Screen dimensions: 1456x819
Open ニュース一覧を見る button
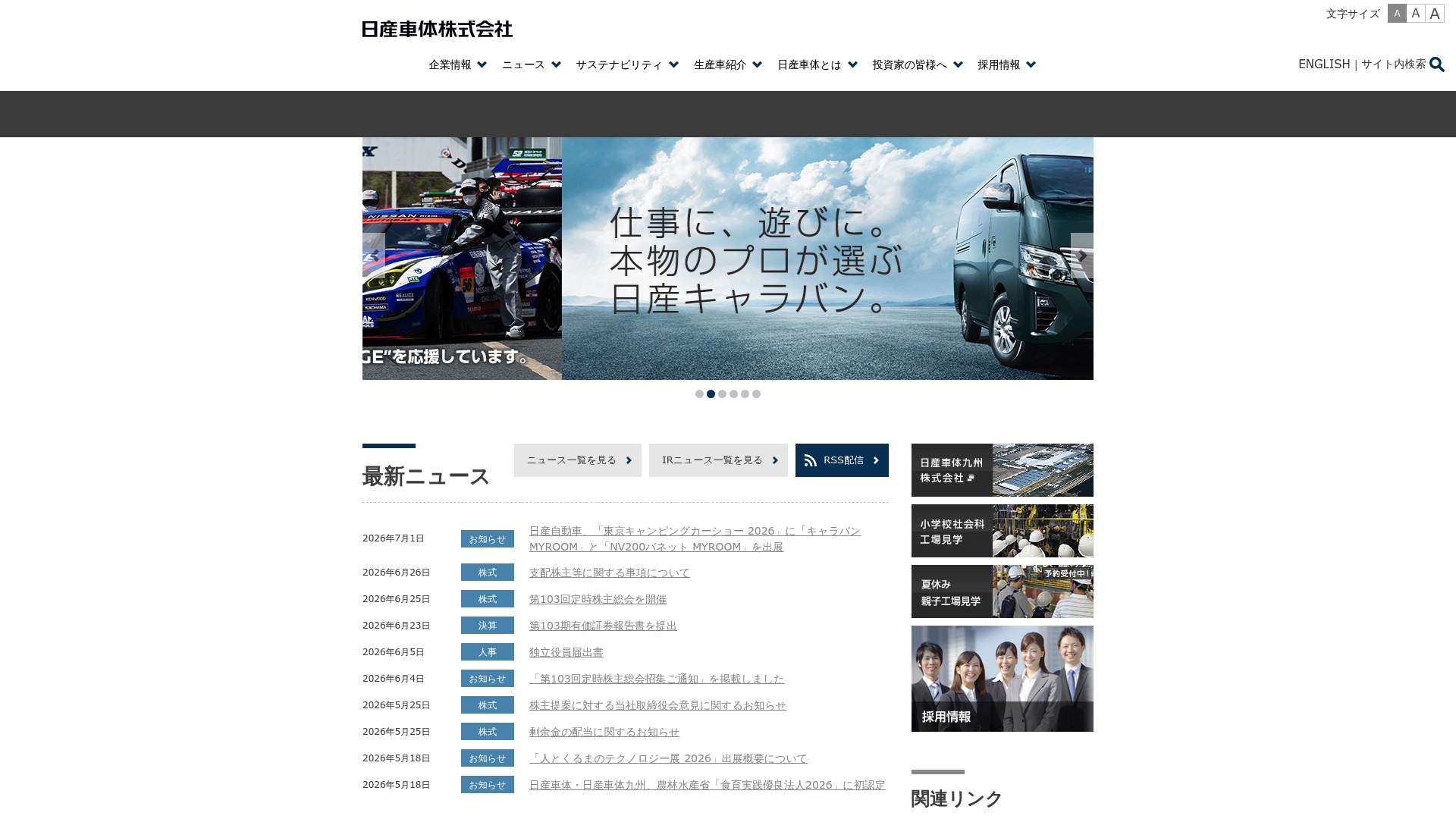pos(578,460)
